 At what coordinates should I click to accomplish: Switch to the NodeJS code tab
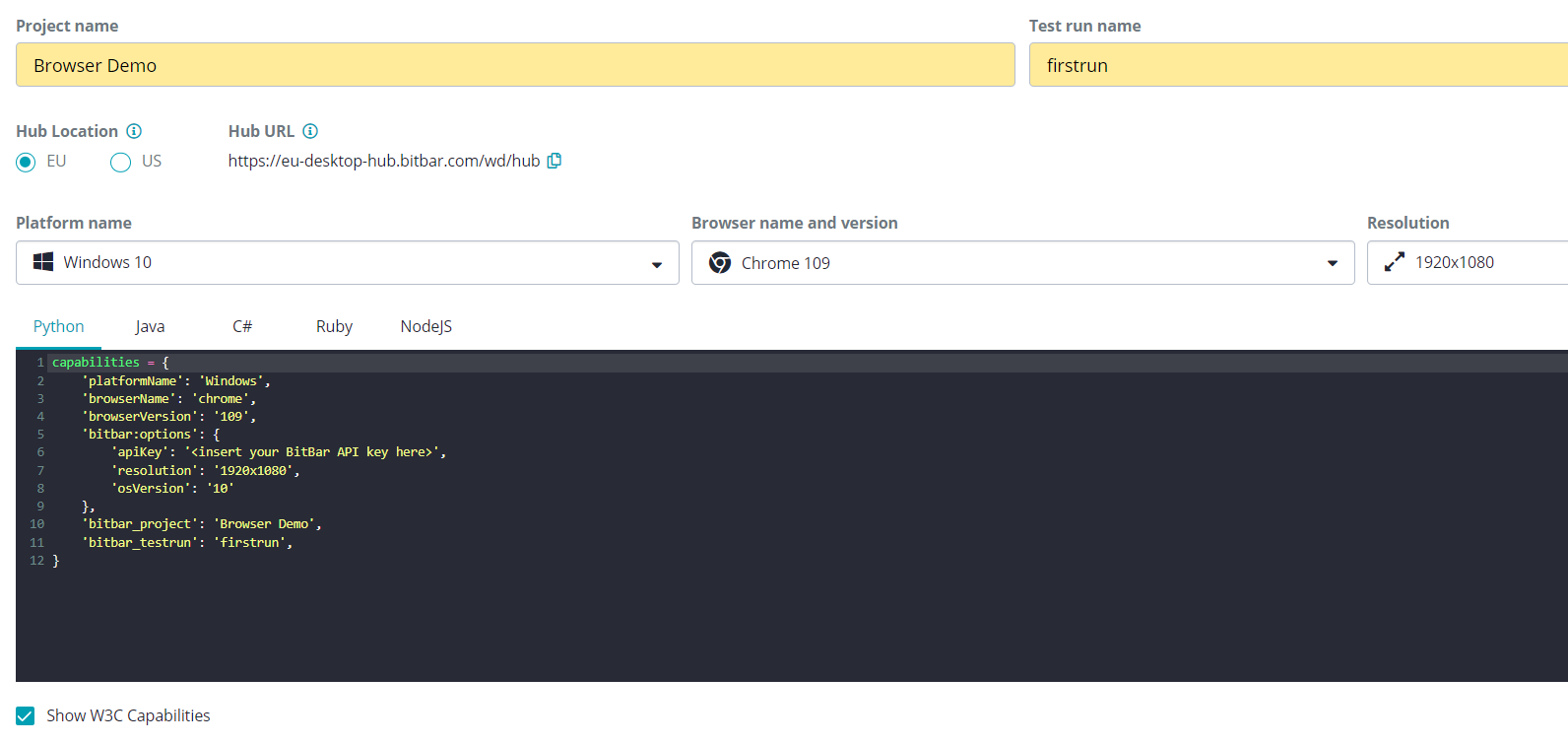click(425, 326)
